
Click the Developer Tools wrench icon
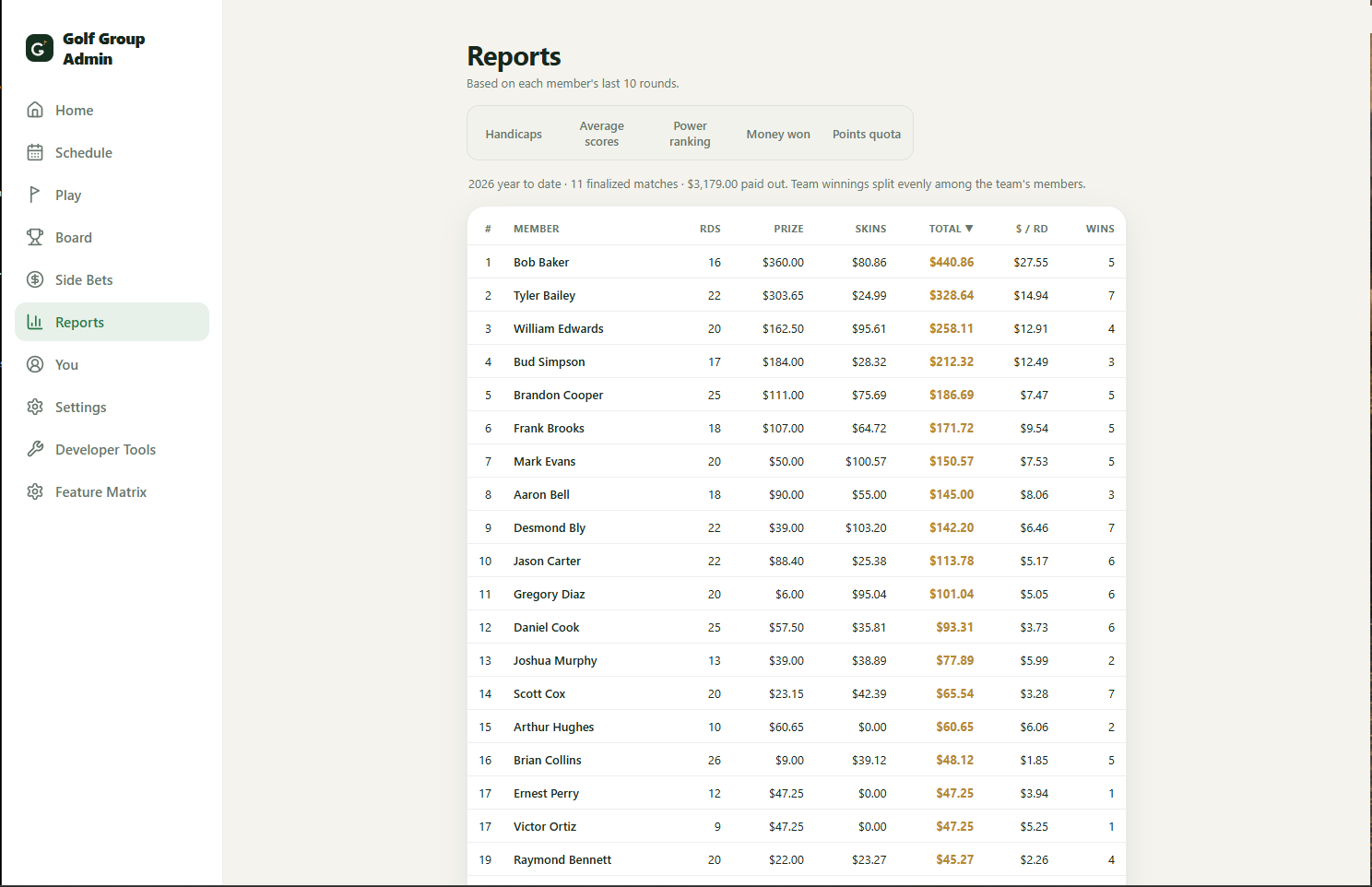35,449
